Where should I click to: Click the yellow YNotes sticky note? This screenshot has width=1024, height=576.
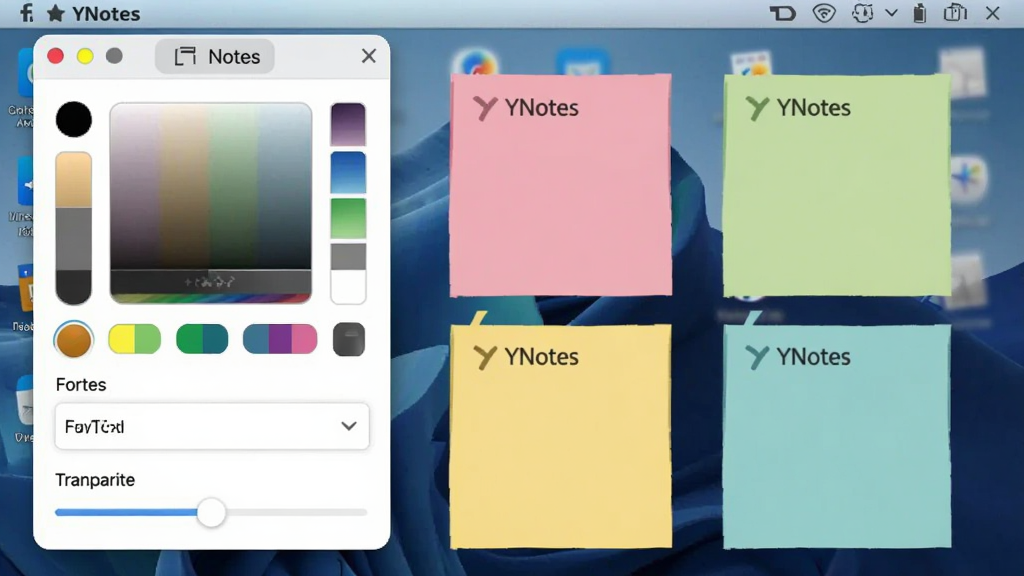tap(561, 436)
